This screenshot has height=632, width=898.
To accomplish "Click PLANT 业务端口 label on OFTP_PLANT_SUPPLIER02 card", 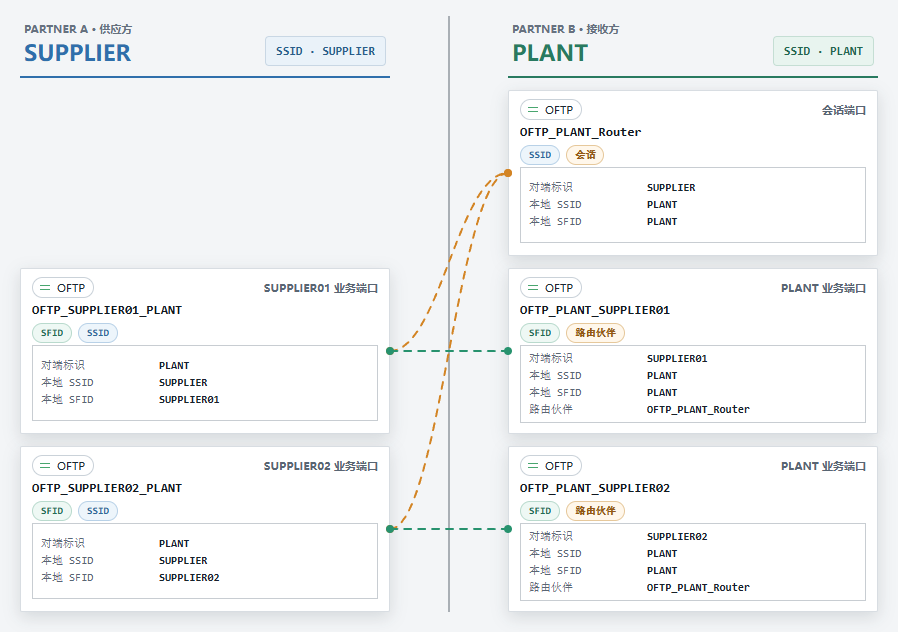I will coord(823,467).
